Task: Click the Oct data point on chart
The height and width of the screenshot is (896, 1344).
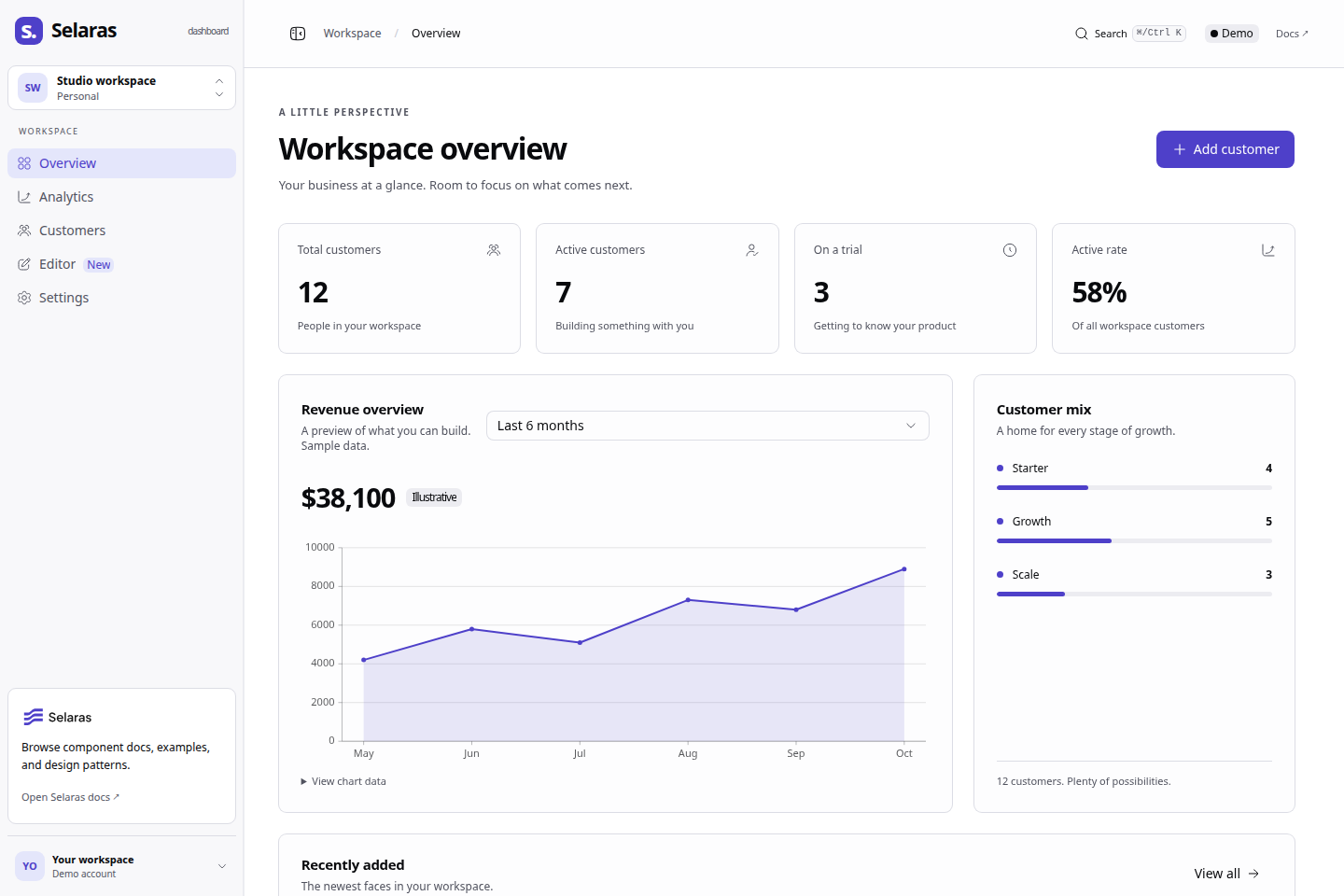Action: point(904,569)
